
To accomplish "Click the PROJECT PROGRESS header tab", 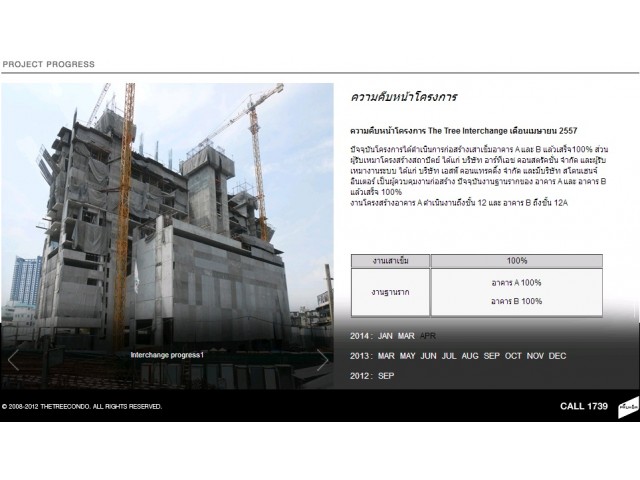I will [48, 64].
